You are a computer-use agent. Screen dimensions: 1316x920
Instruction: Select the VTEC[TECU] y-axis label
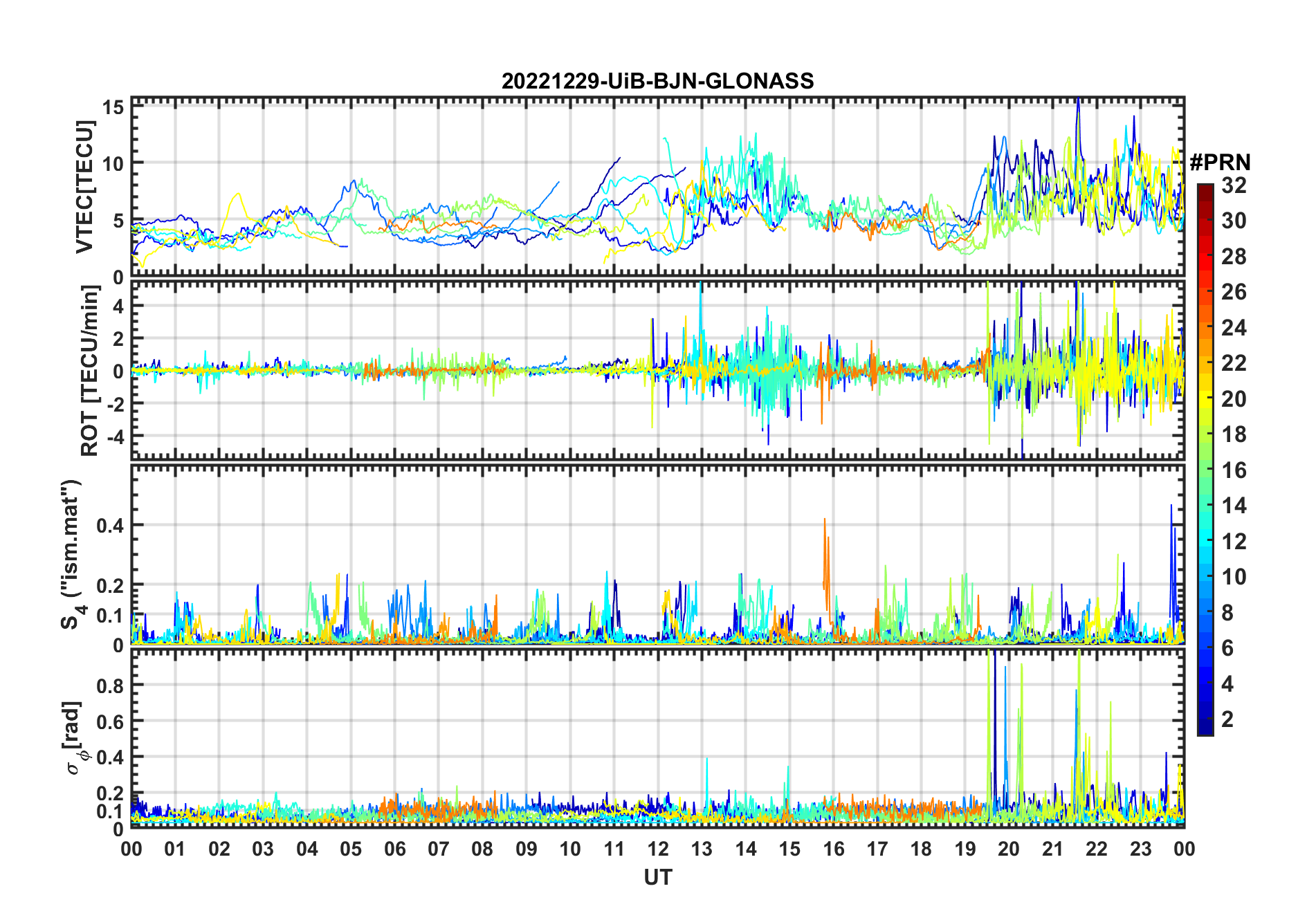tap(84, 187)
